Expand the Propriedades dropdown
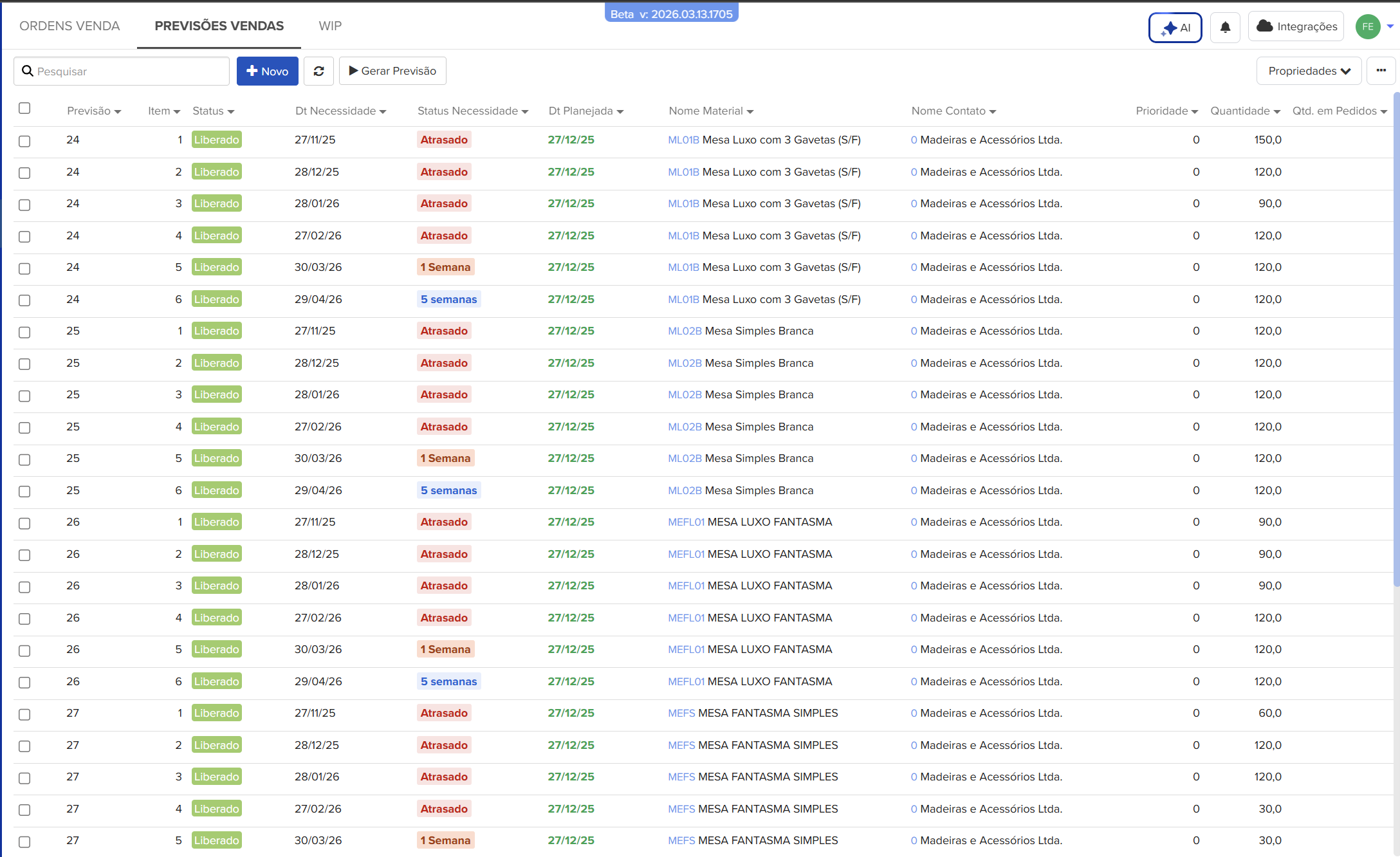 click(x=1309, y=71)
